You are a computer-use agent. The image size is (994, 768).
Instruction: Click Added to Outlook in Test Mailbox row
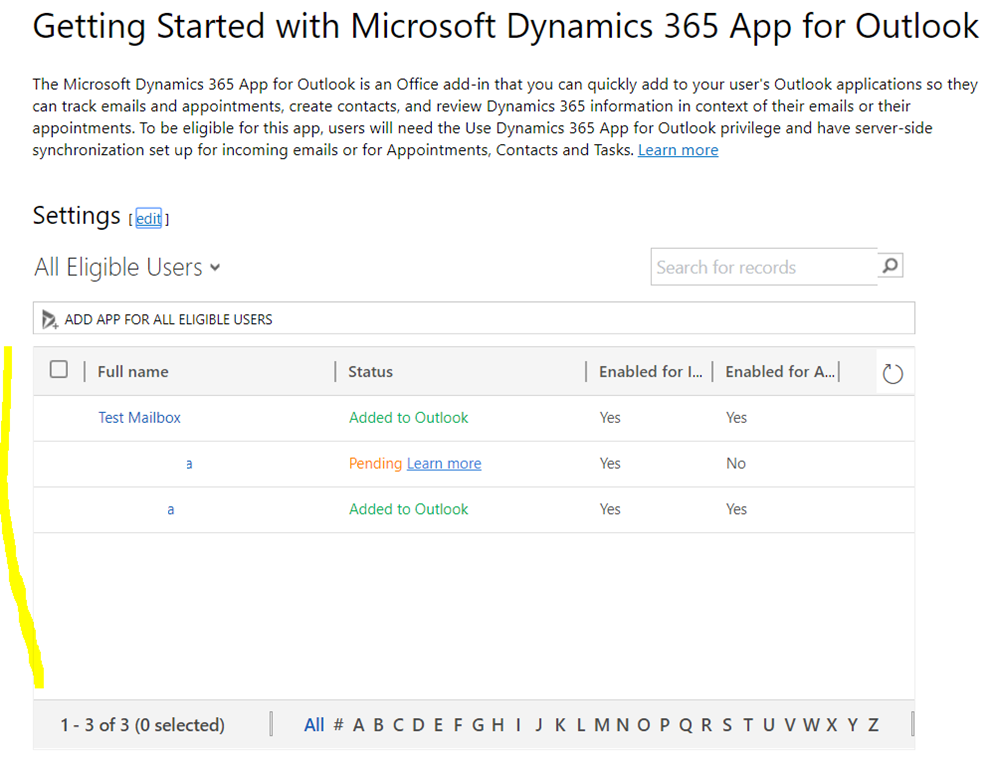point(408,417)
